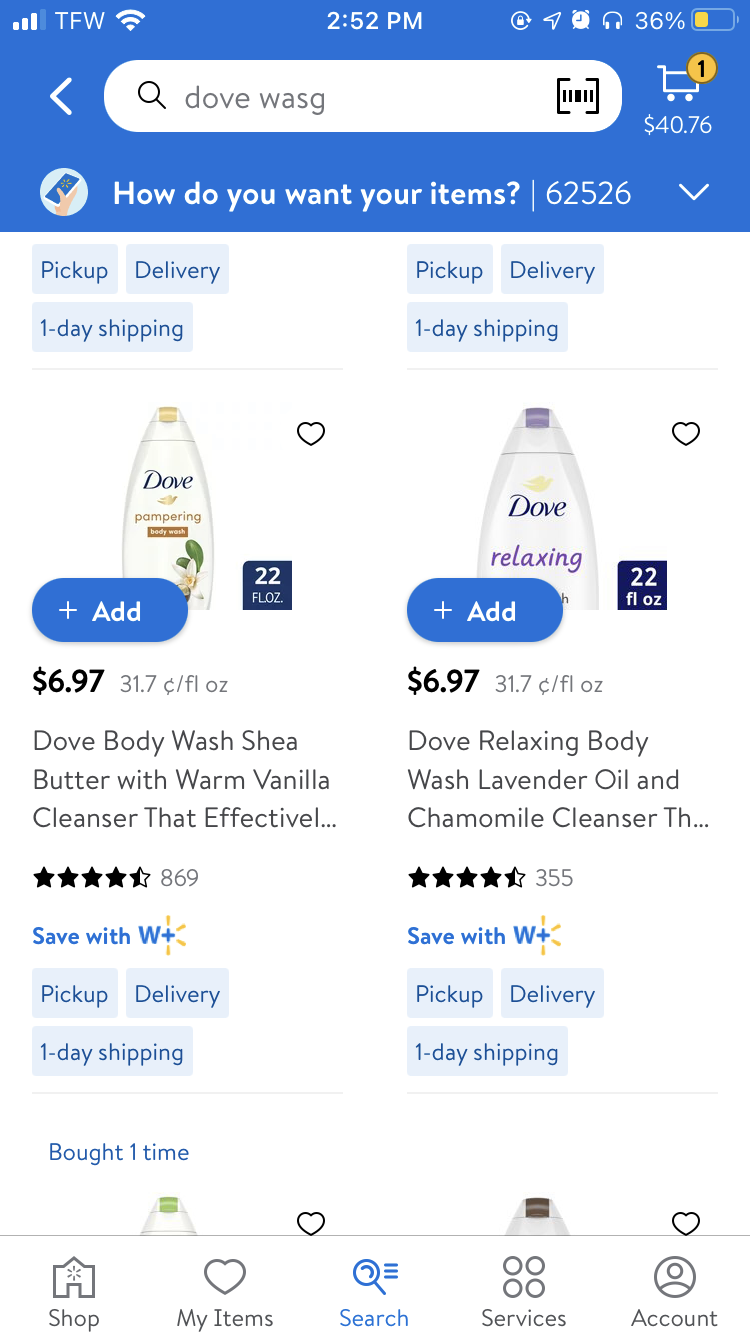Tap the magnifier icon in search bar
750x1334 pixels.
pos(152,96)
